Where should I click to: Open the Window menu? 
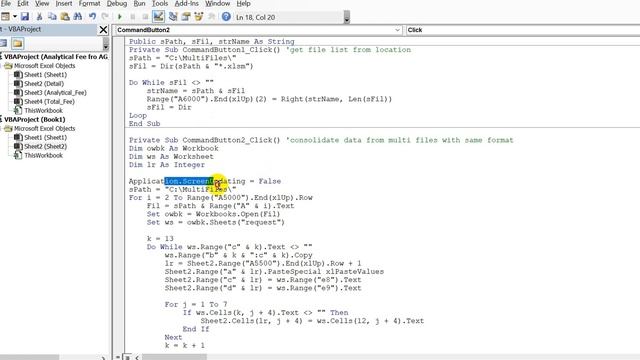pos(217,4)
